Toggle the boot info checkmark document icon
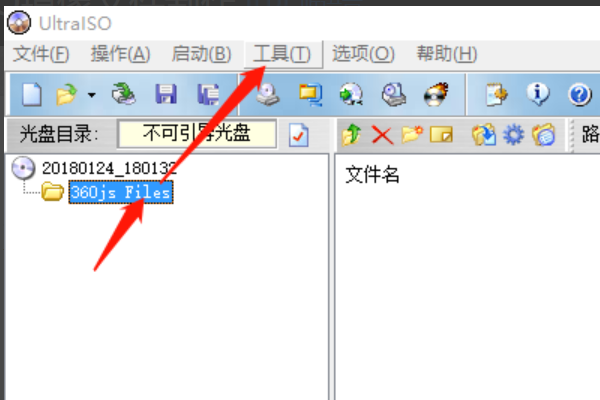Screen dimensions: 600x400 298,135
